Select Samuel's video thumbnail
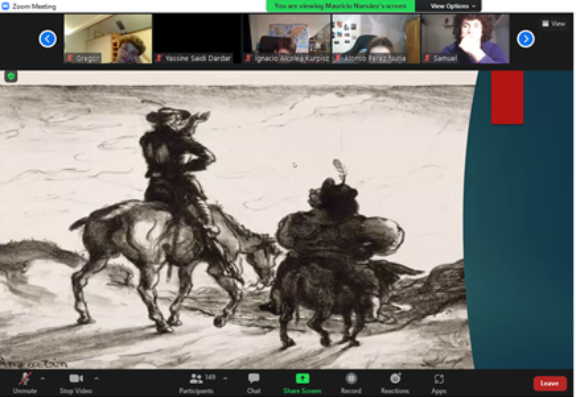Image resolution: width=576 pixels, height=397 pixels. (x=465, y=39)
